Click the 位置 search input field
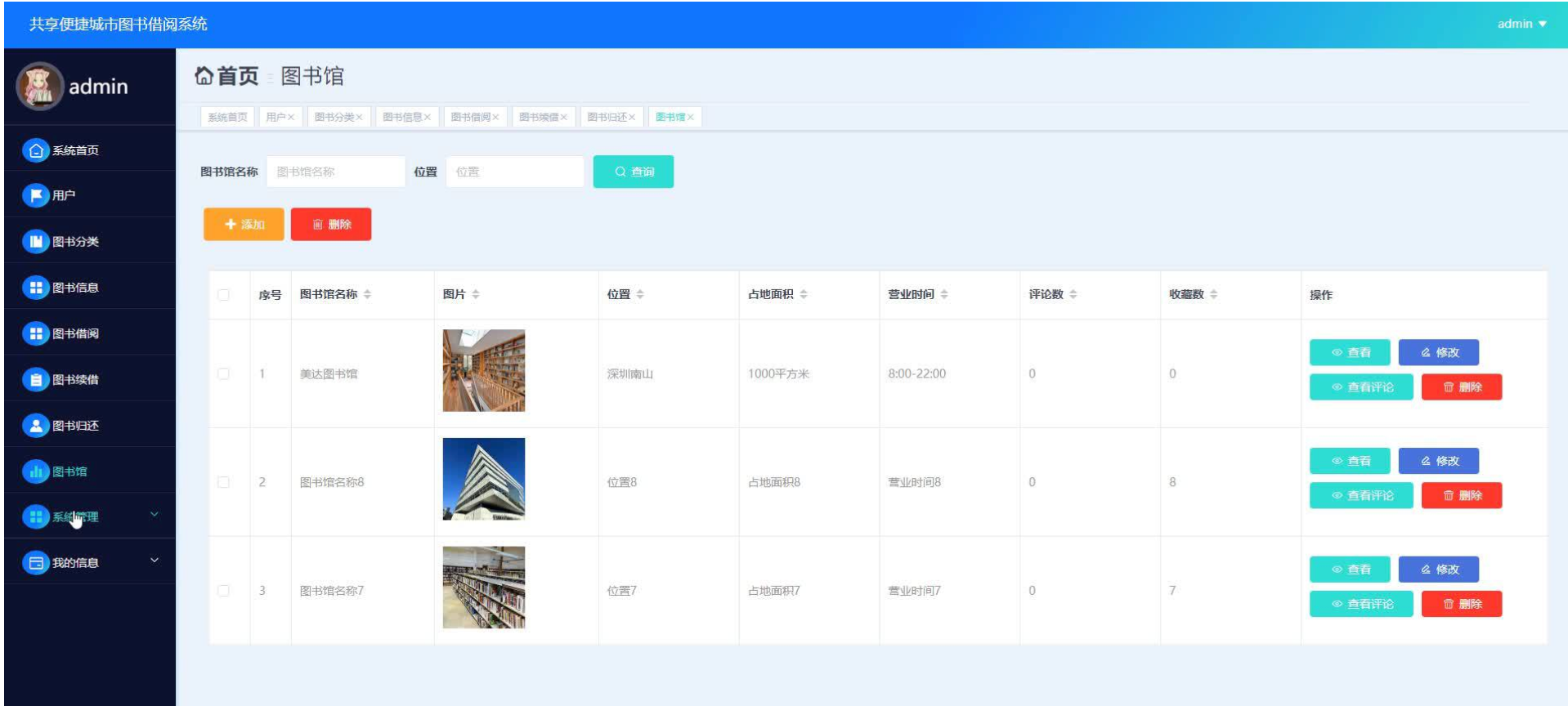 515,172
